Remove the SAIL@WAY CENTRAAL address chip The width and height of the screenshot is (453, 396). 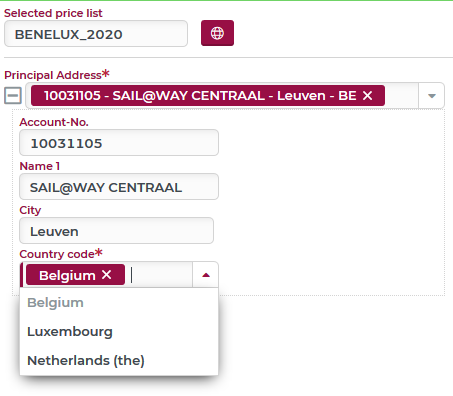click(x=367, y=96)
